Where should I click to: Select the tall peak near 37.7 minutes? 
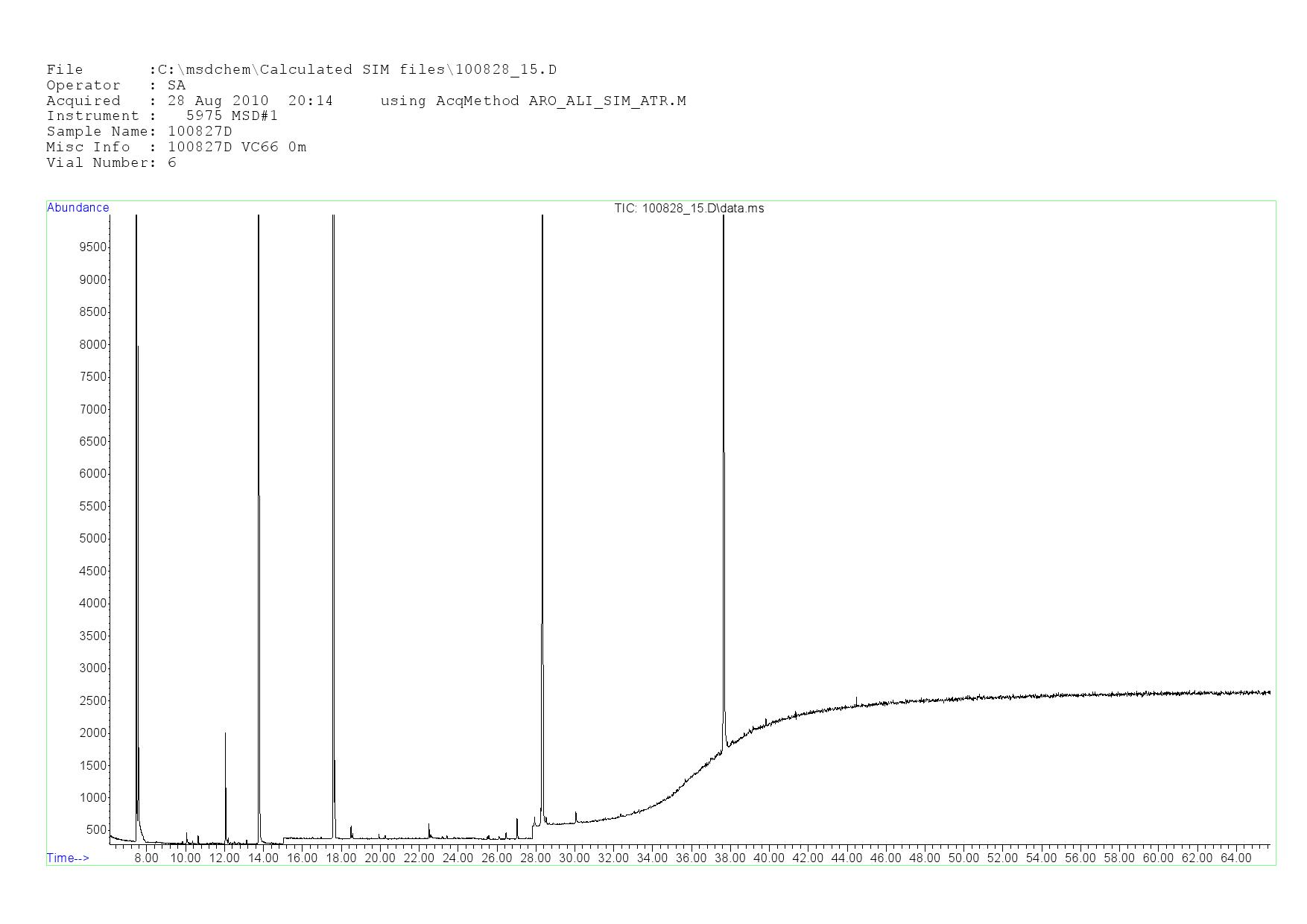tap(724, 447)
